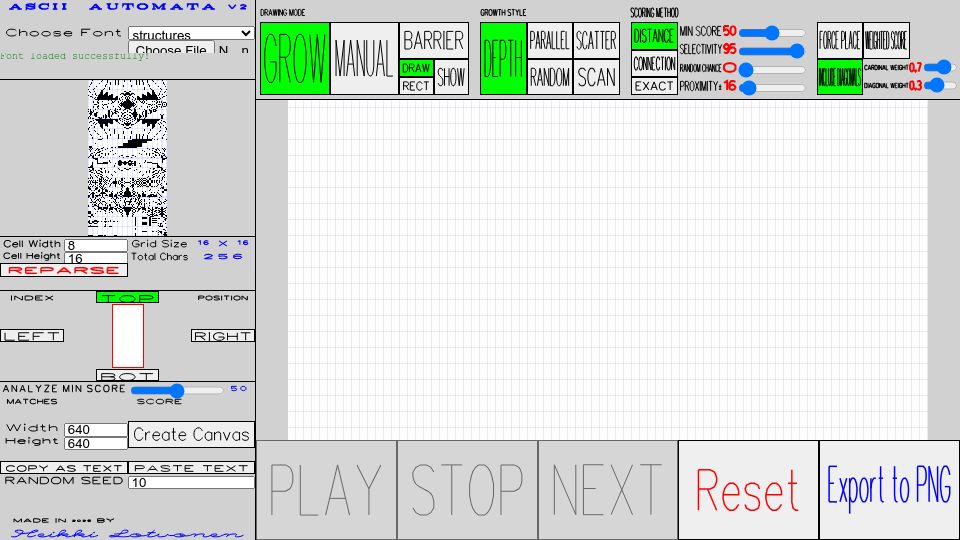Click the 'ASCII AUTOMATA v2' title
This screenshot has width=960, height=540.
tap(127, 7)
